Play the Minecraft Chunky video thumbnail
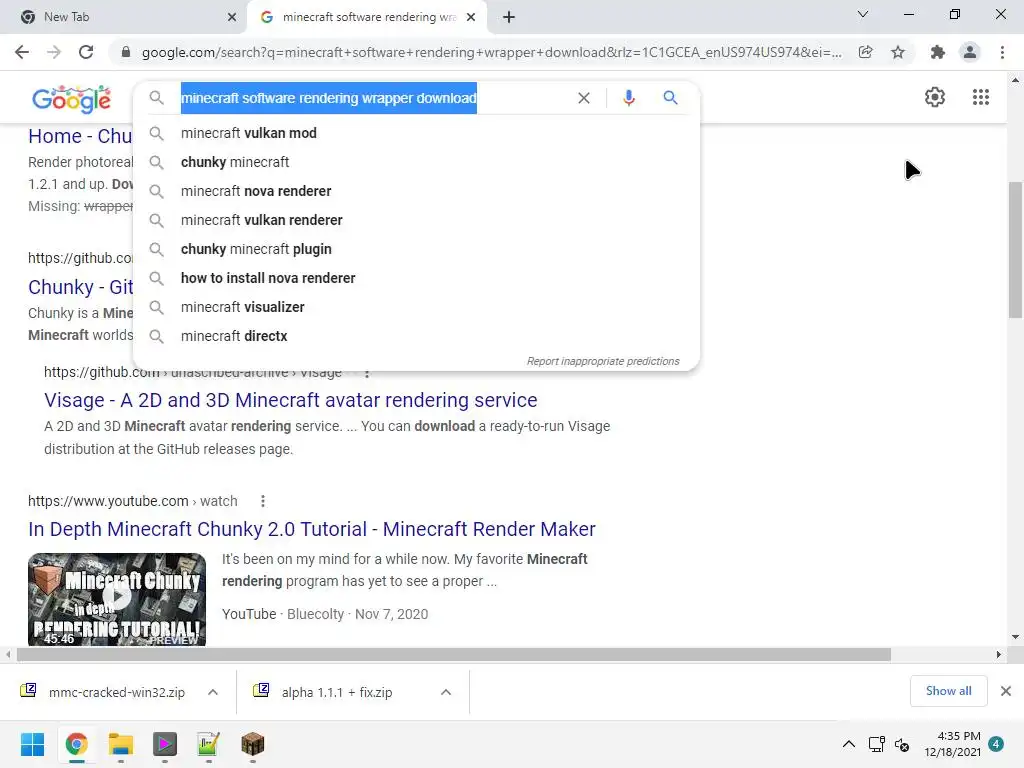This screenshot has height=768, width=1024. click(x=117, y=599)
